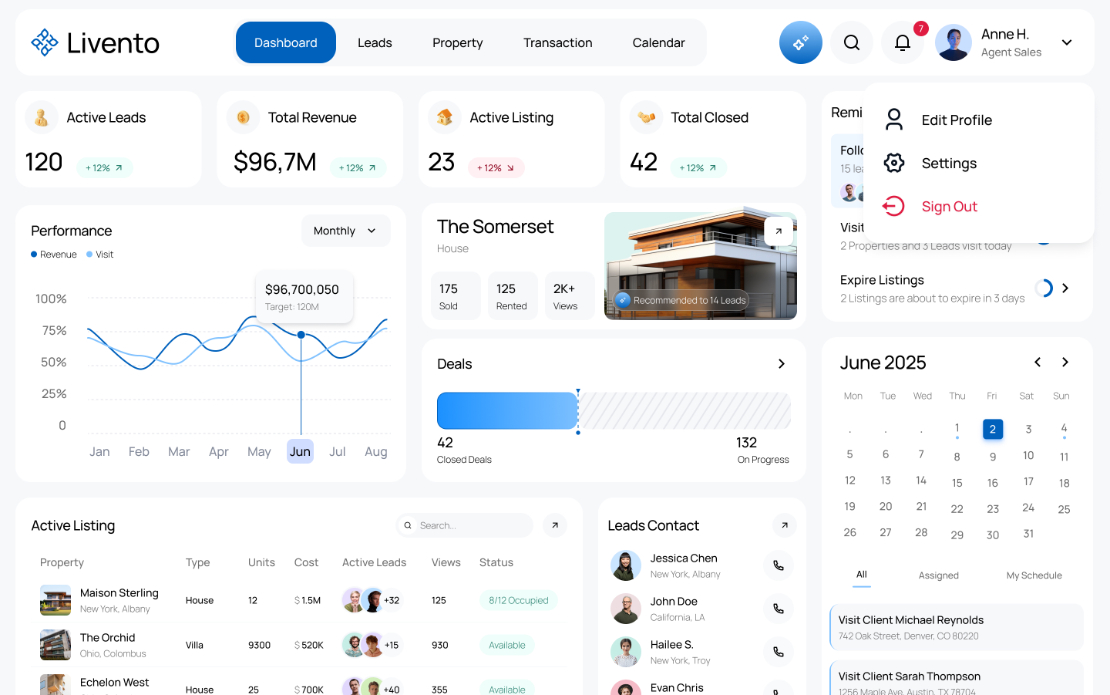The height and width of the screenshot is (695, 1110).
Task: Click the Active Listing -12% trend badge
Action: 496,168
